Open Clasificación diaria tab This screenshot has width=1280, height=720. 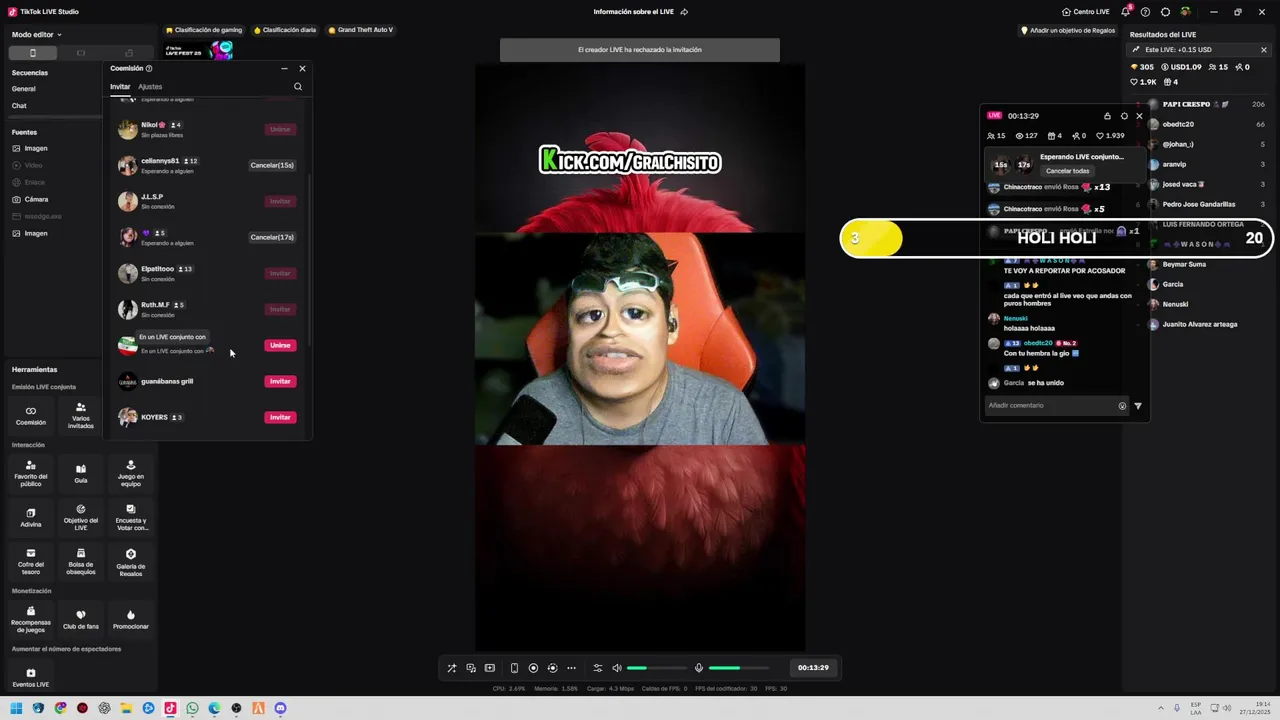(285, 30)
